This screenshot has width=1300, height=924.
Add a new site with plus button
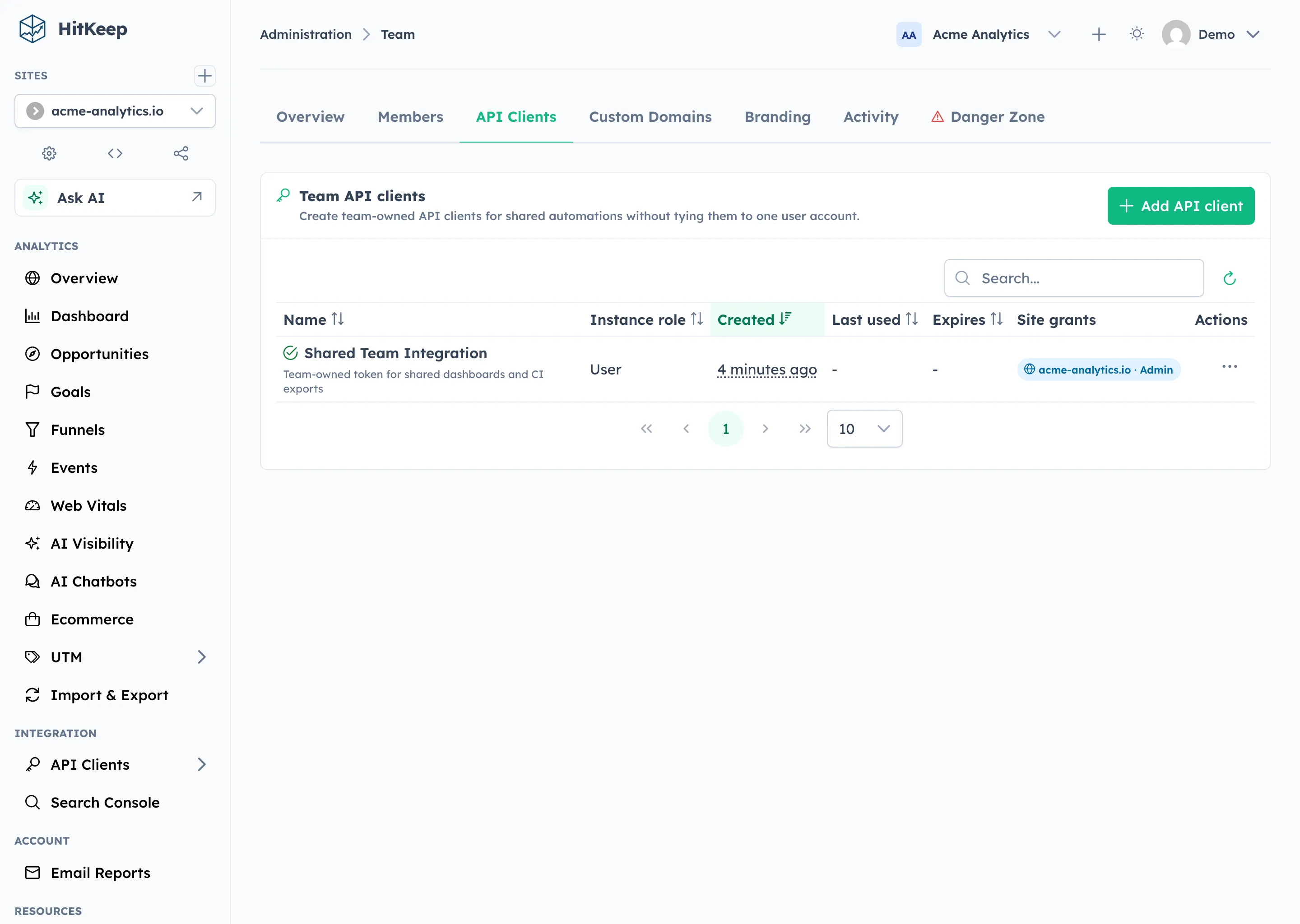point(204,76)
